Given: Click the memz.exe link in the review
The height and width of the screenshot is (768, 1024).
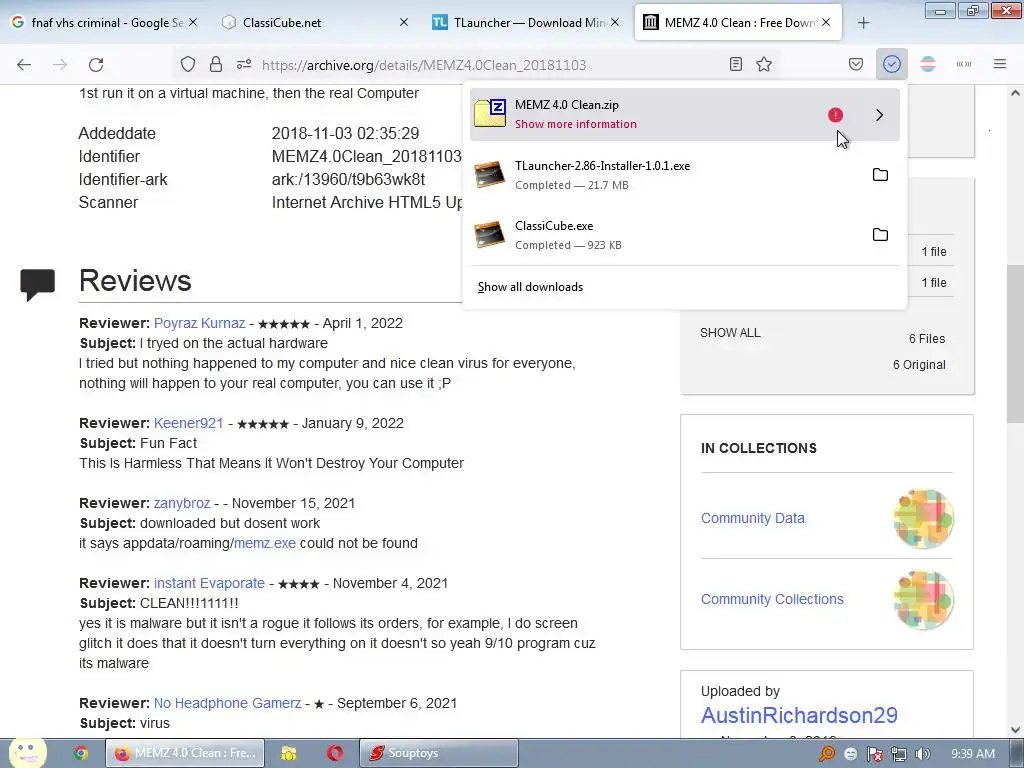Looking at the screenshot, I should (x=264, y=543).
